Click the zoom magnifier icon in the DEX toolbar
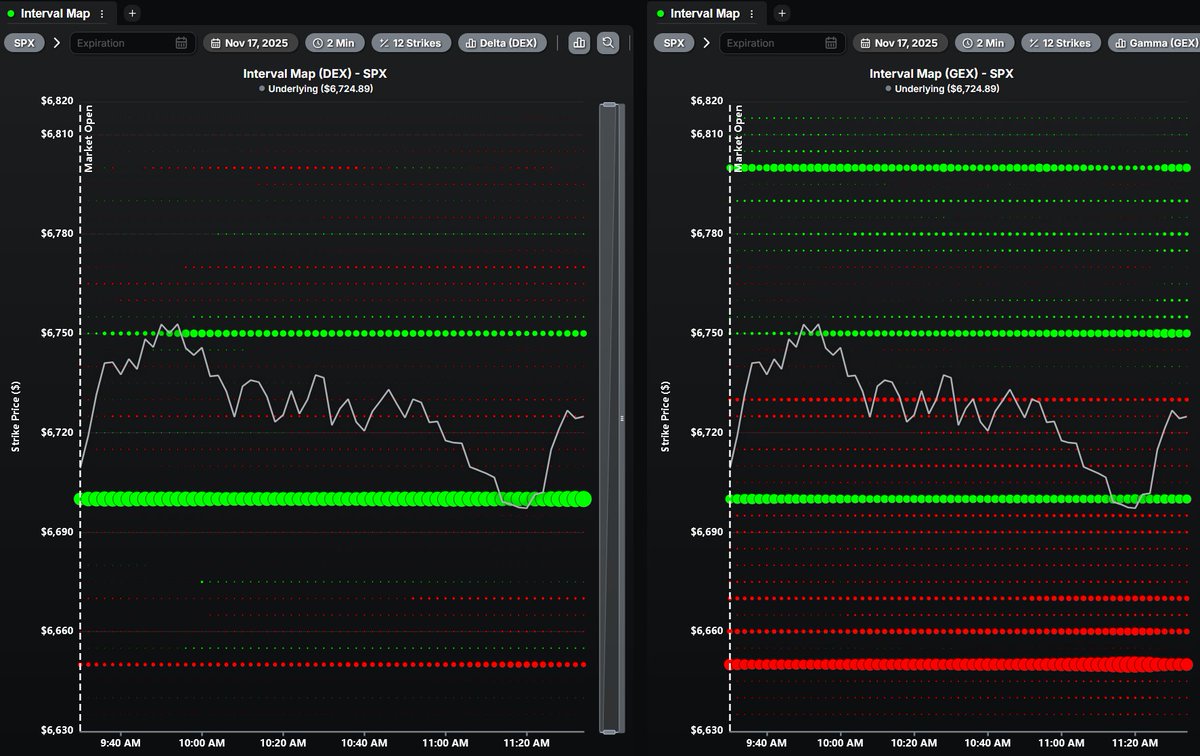 [x=607, y=42]
